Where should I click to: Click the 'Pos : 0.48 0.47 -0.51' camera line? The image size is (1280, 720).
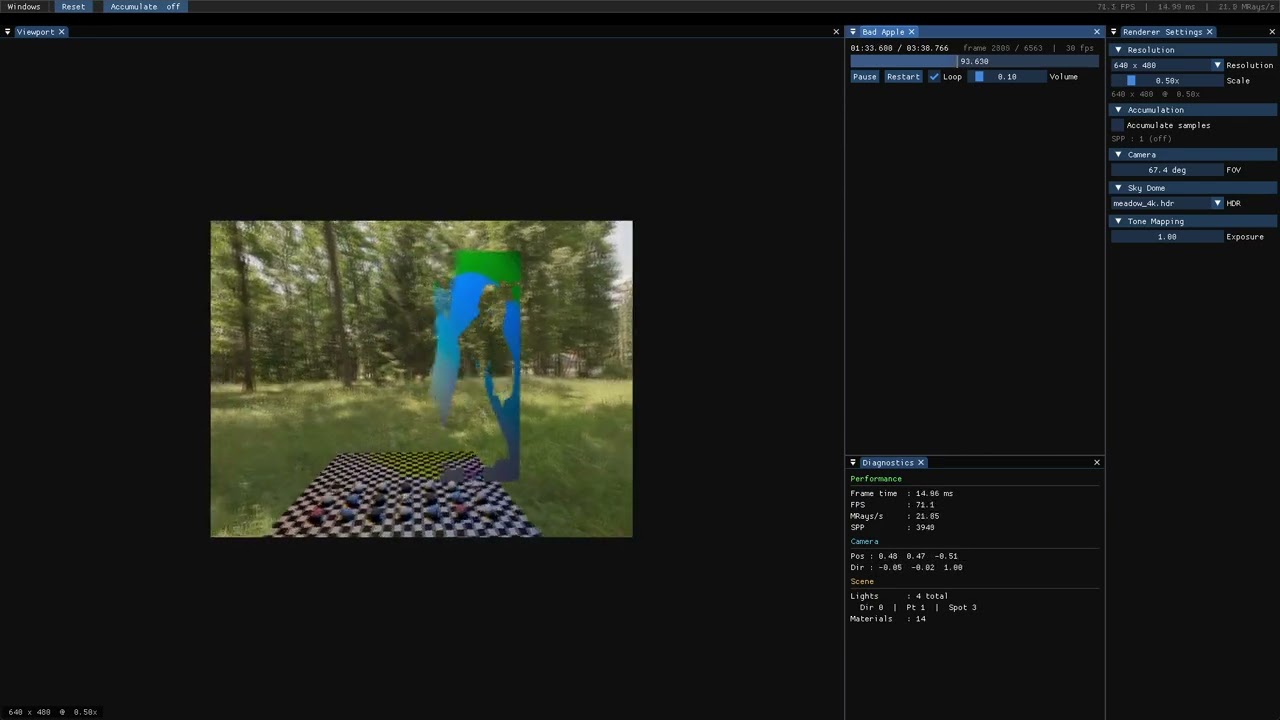(x=904, y=556)
